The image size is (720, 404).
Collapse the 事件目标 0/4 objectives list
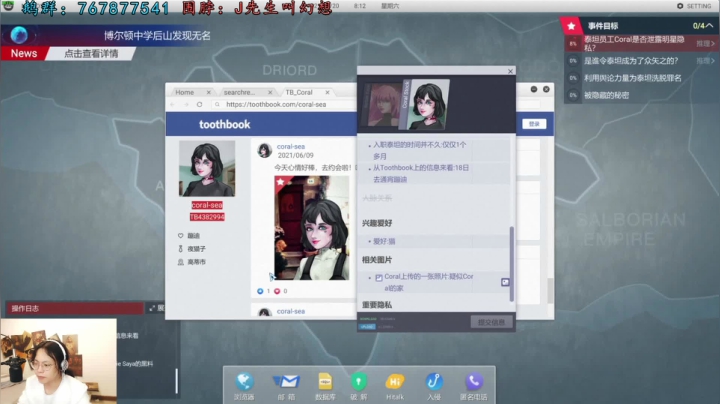(x=710, y=26)
